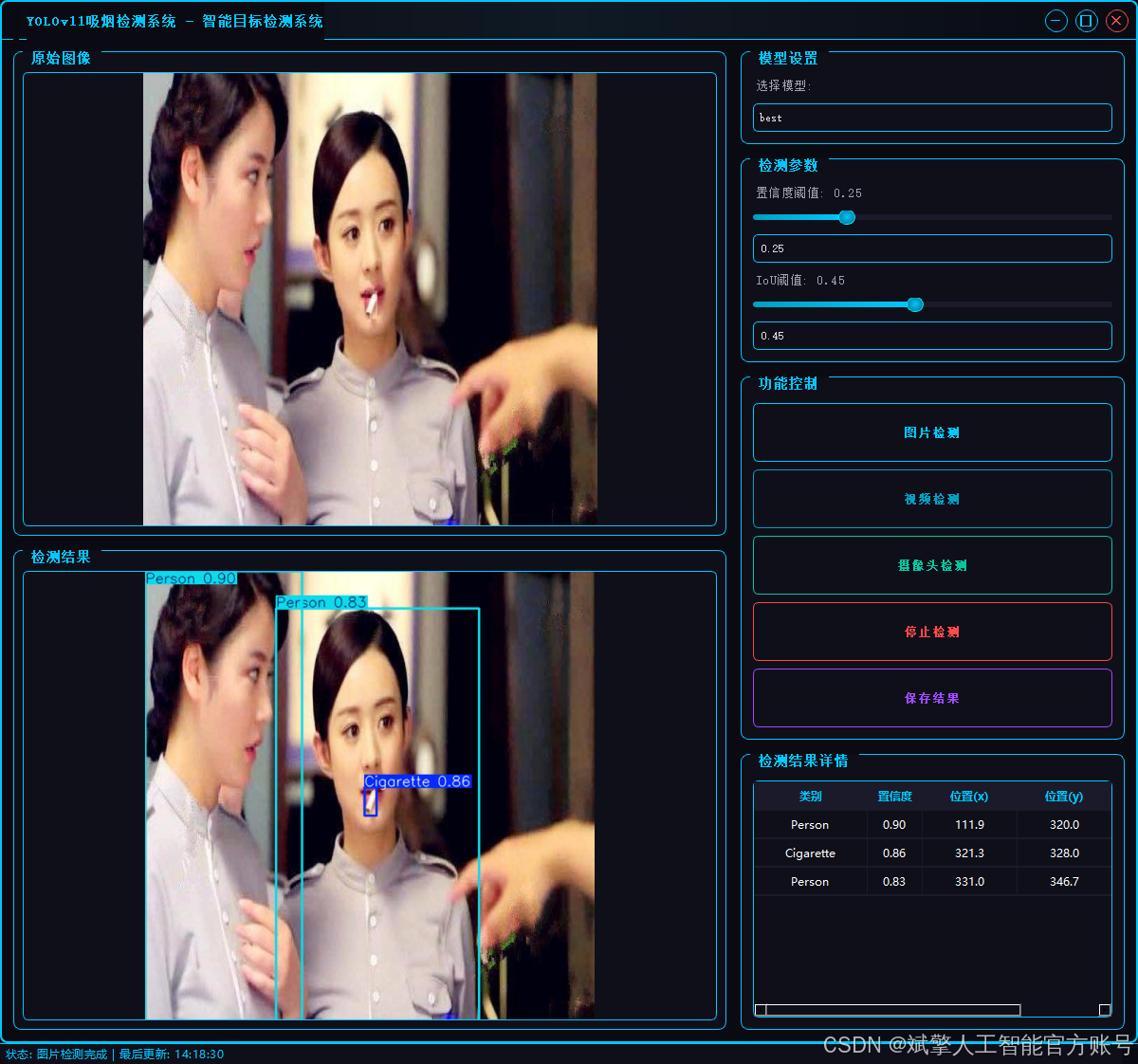Save results with 保存结果 button

pyautogui.click(x=932, y=698)
